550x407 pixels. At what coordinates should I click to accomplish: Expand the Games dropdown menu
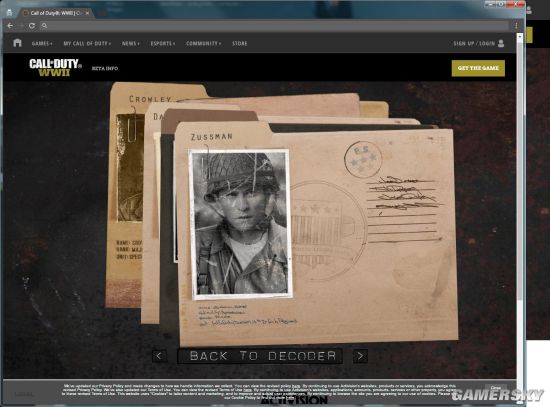42,44
